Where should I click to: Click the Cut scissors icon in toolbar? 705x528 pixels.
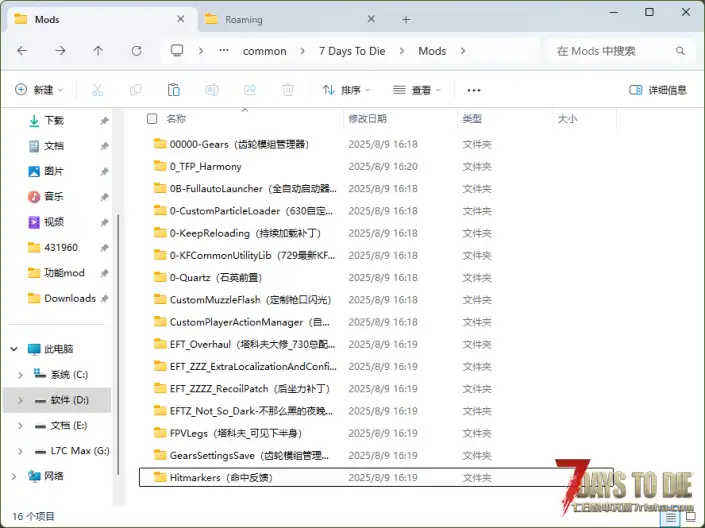point(97,90)
